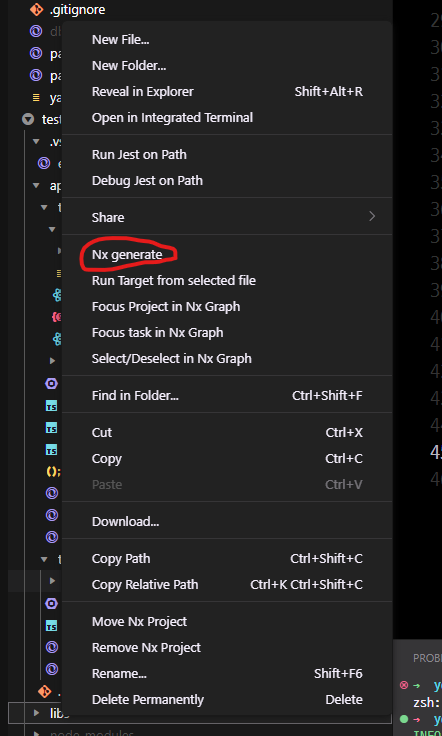The height and width of the screenshot is (736, 442).
Task: Select Delete Permanently option
Action: tap(148, 699)
